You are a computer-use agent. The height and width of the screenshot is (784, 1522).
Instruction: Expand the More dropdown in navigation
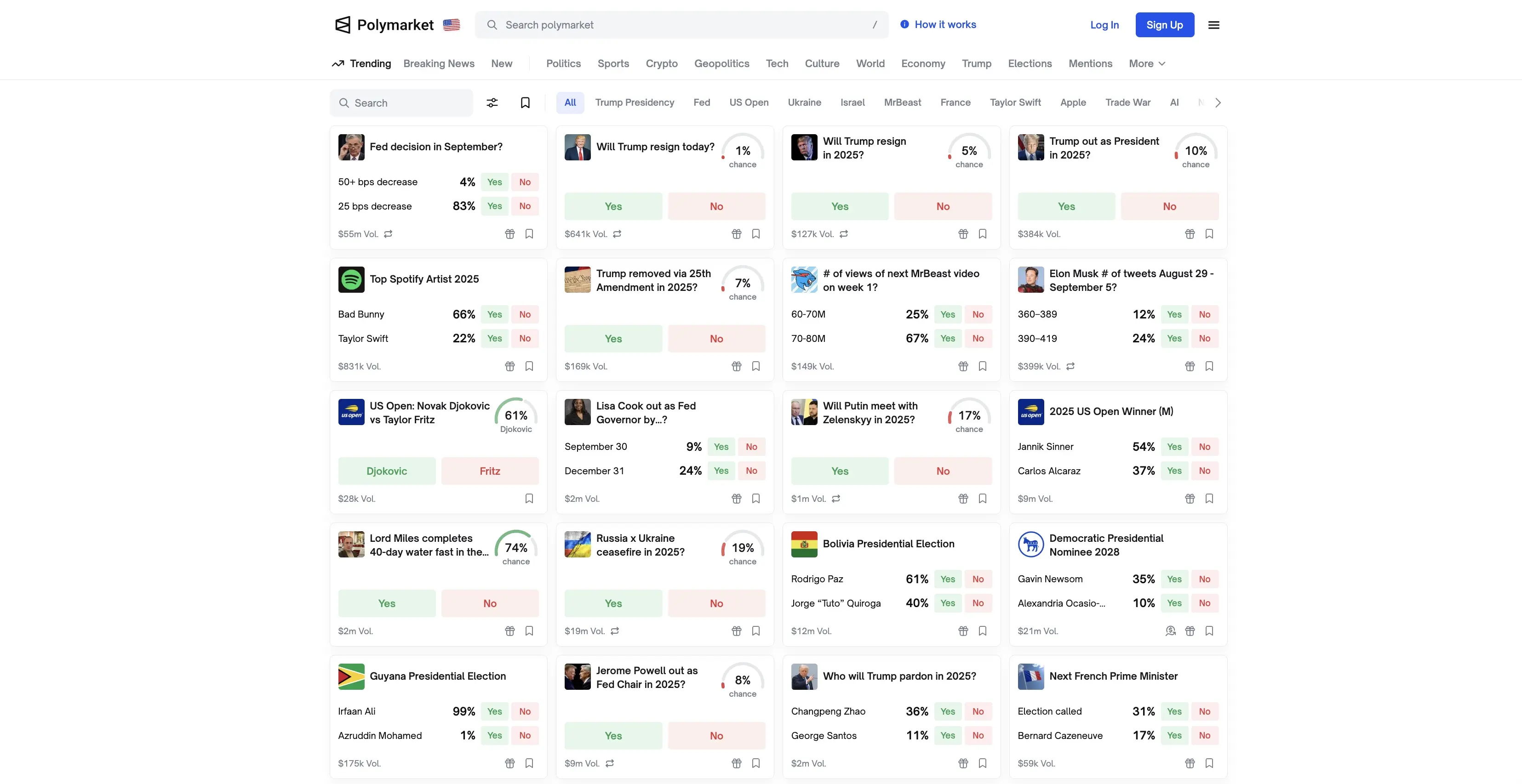tap(1147, 64)
